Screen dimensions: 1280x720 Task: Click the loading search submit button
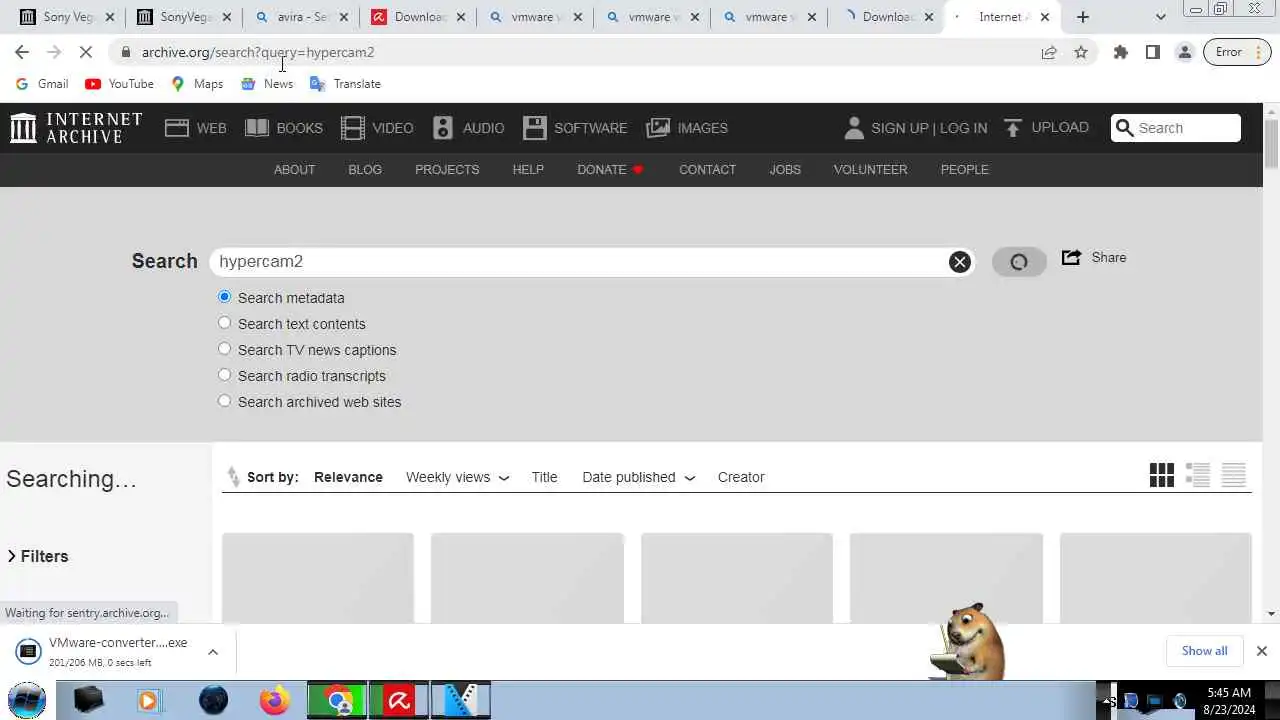[1019, 262]
